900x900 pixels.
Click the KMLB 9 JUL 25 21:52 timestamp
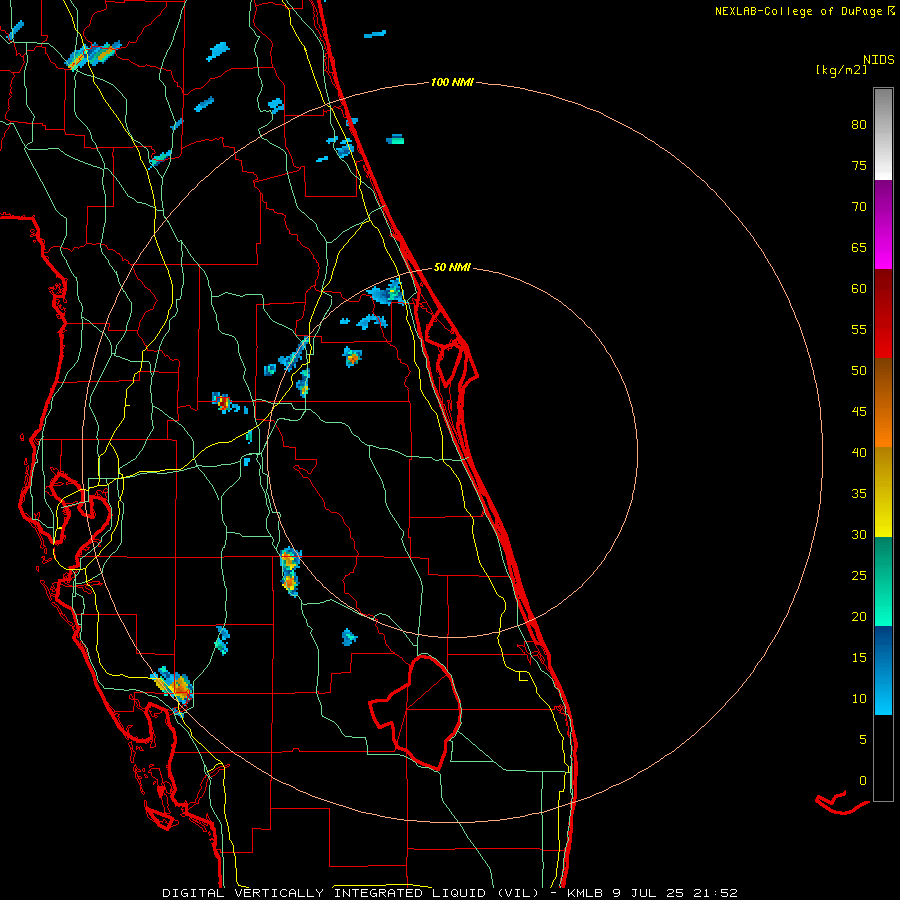(x=652, y=893)
